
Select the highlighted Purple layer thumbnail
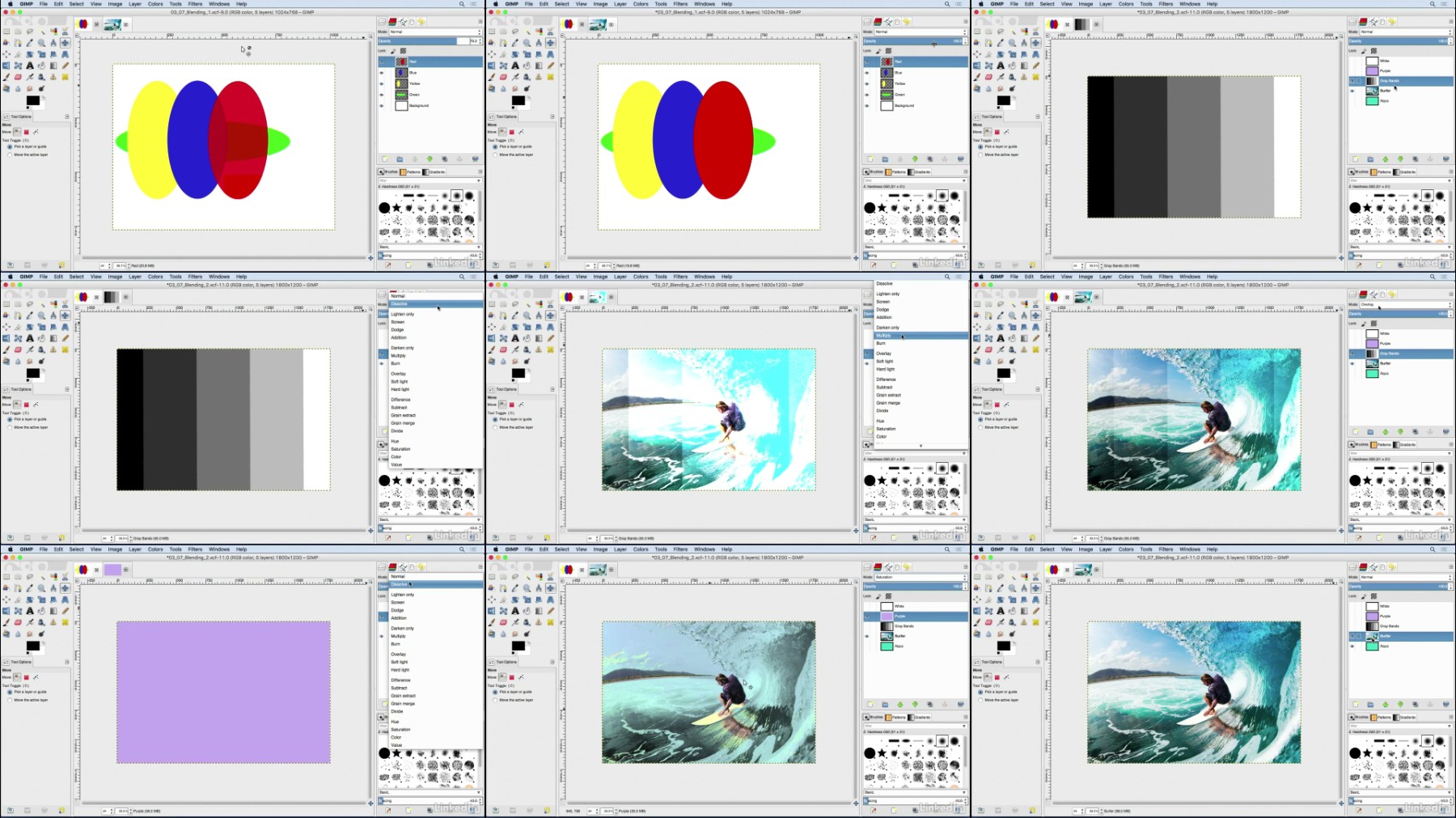click(x=887, y=617)
